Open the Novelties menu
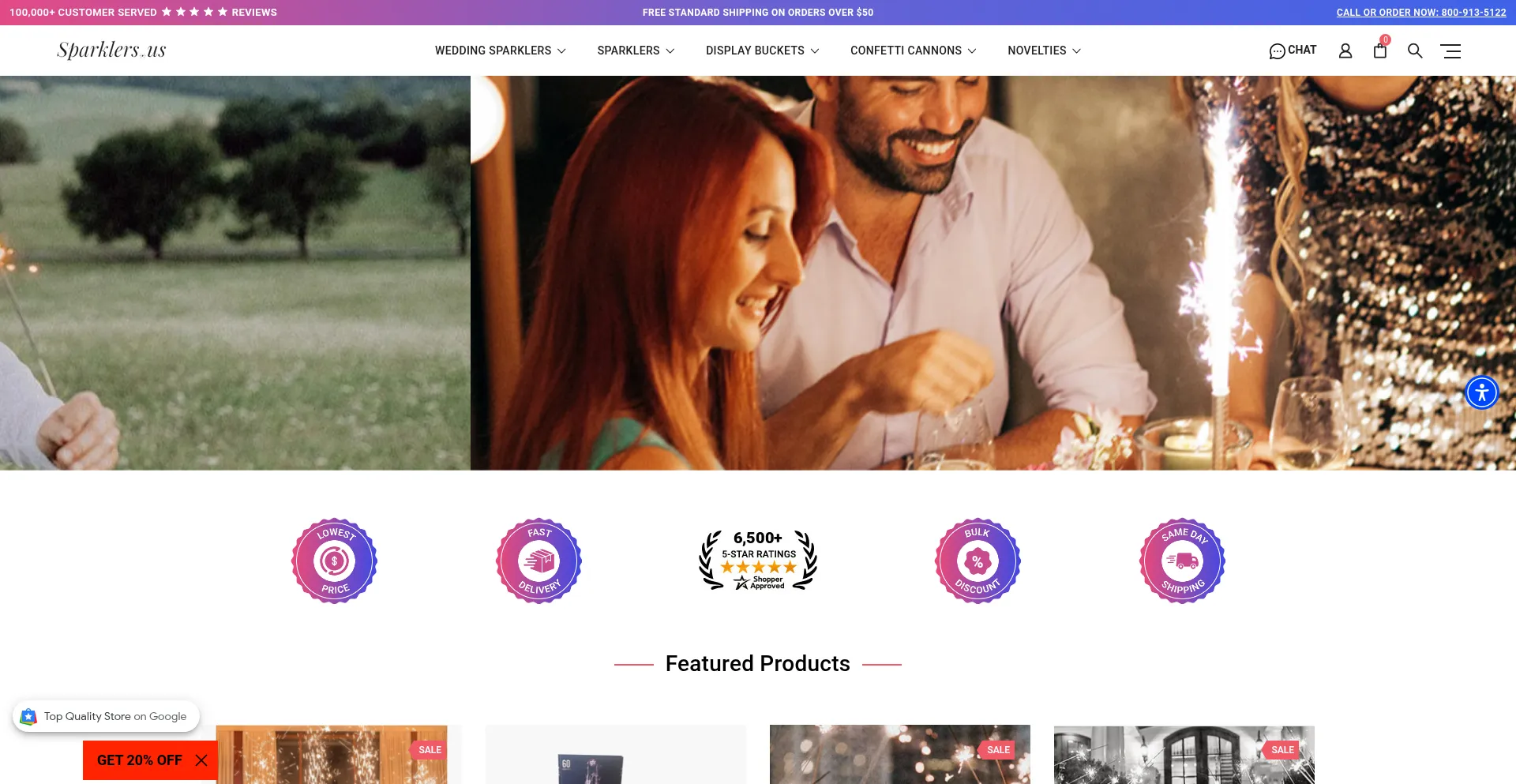The height and width of the screenshot is (784, 1516). (x=1044, y=51)
